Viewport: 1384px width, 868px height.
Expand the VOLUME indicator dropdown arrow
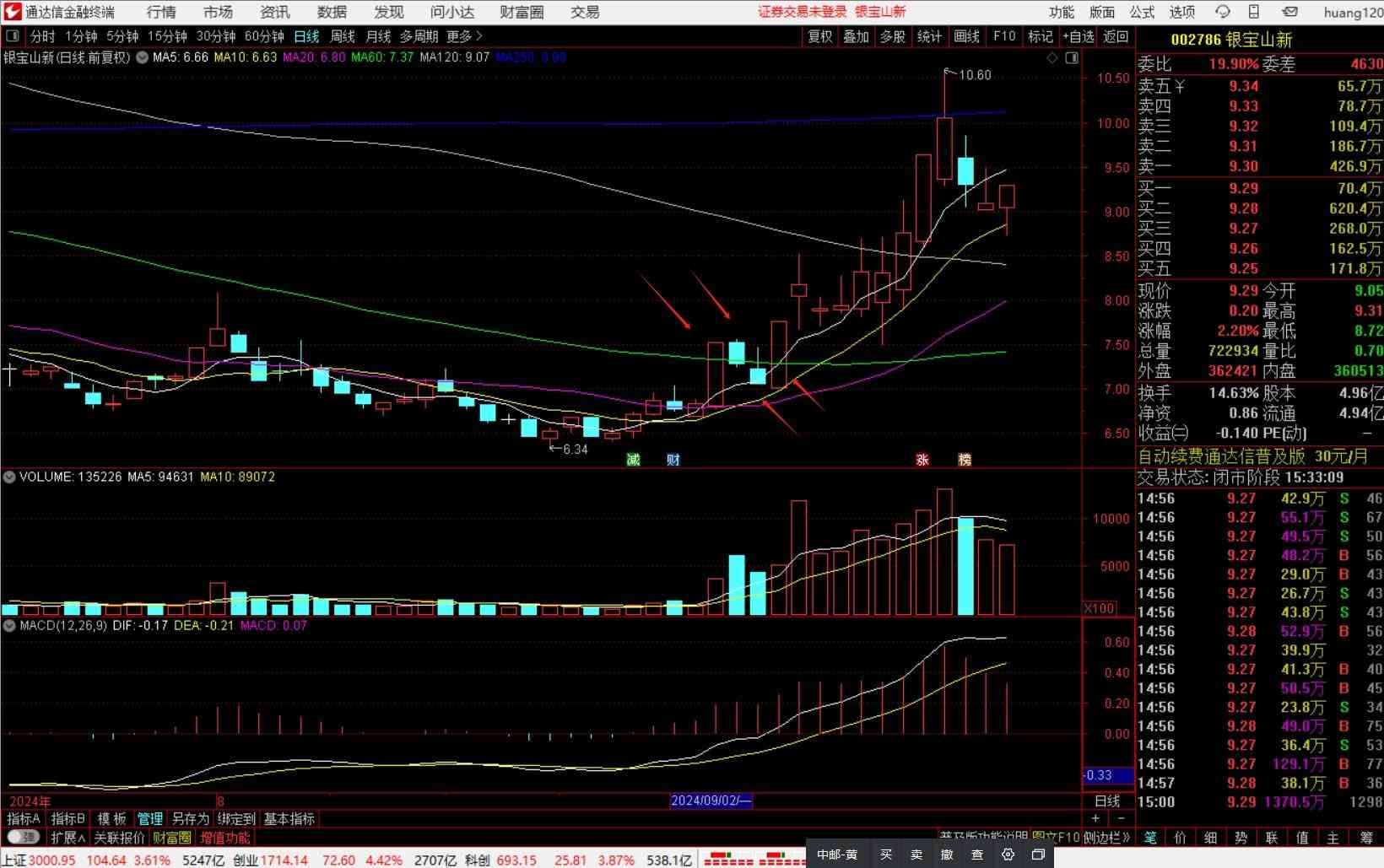[9, 477]
